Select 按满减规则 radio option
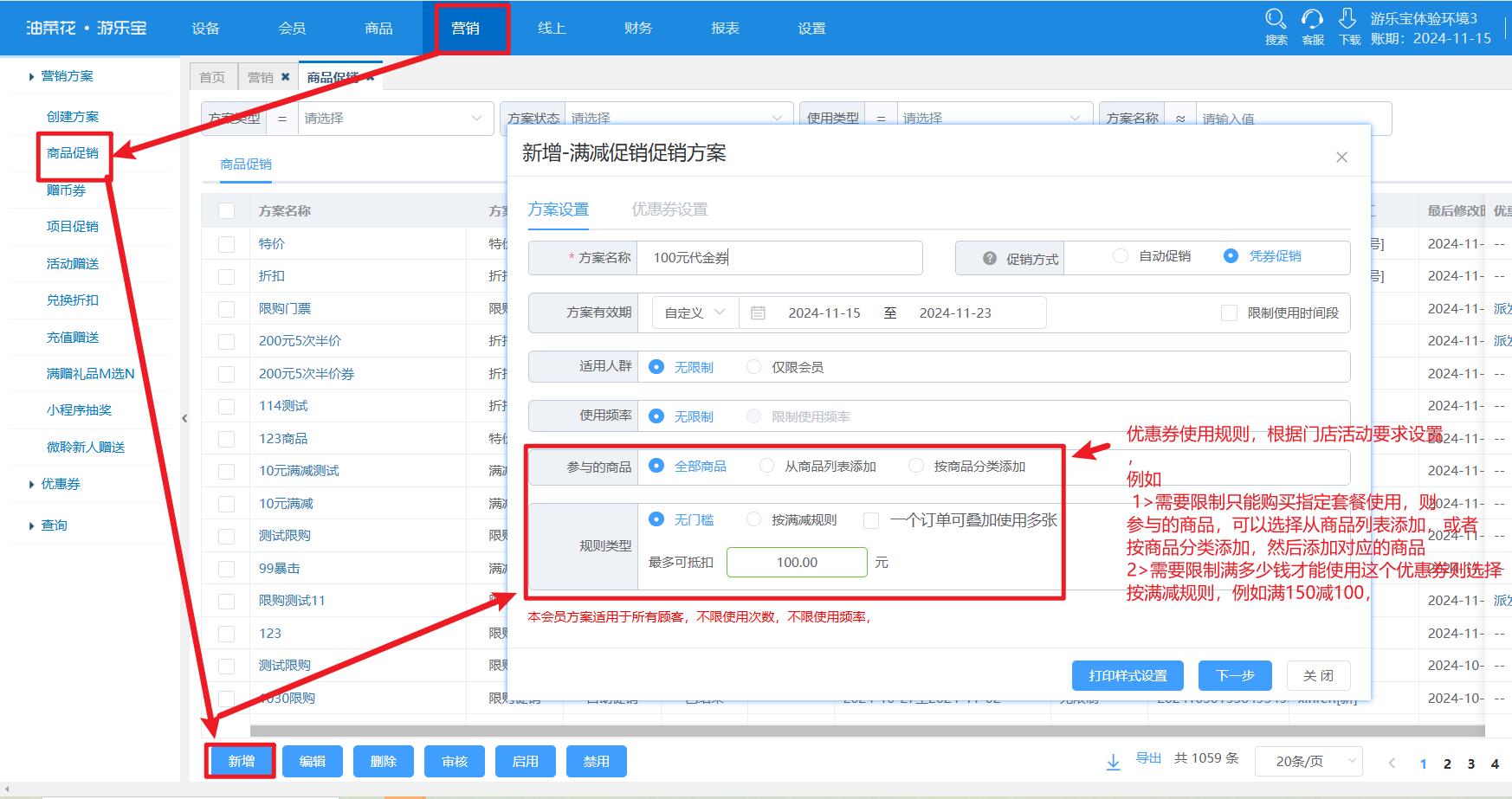Viewport: 1512px width, 799px height. pyautogui.click(x=754, y=519)
